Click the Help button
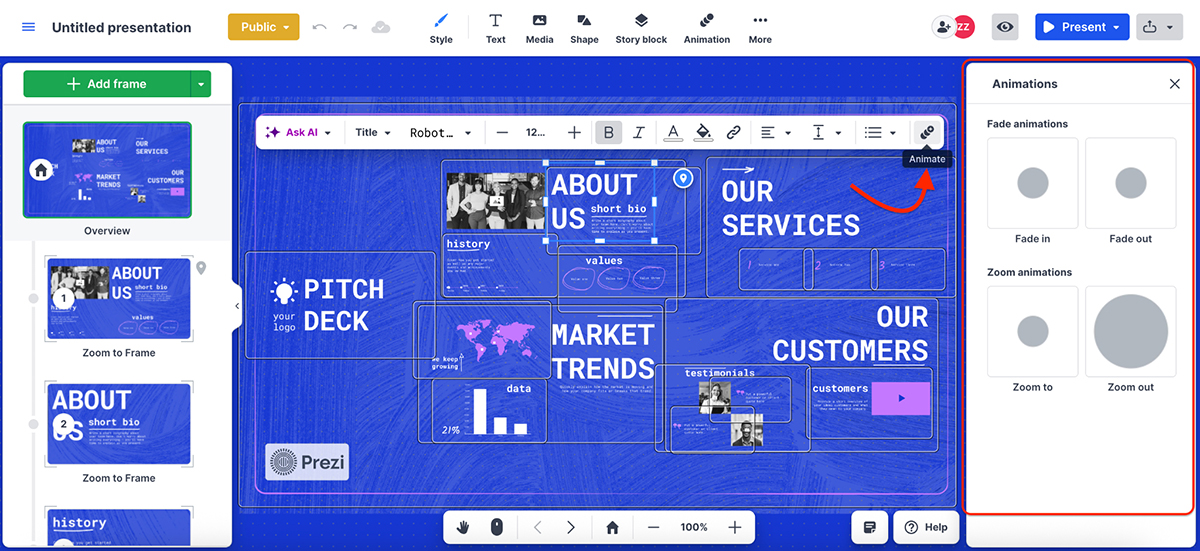 tap(926, 527)
